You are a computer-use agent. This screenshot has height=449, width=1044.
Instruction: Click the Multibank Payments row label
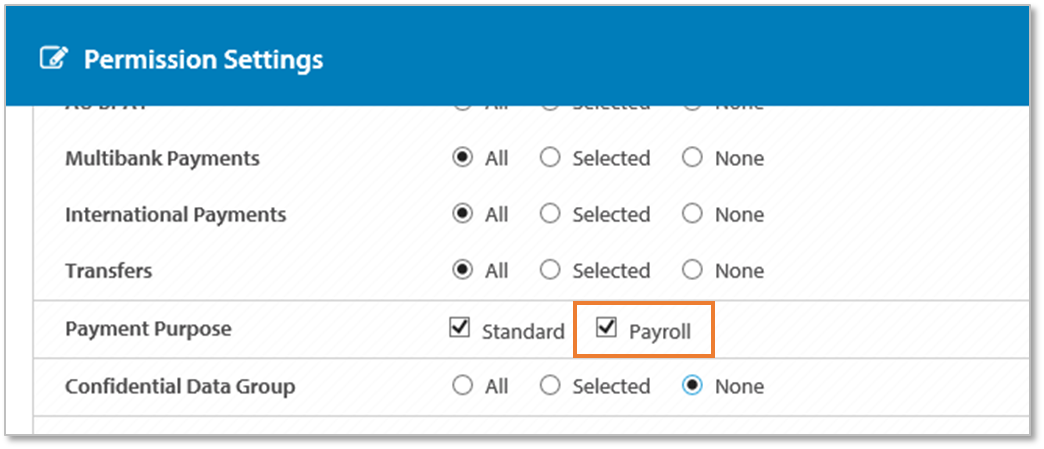point(162,158)
